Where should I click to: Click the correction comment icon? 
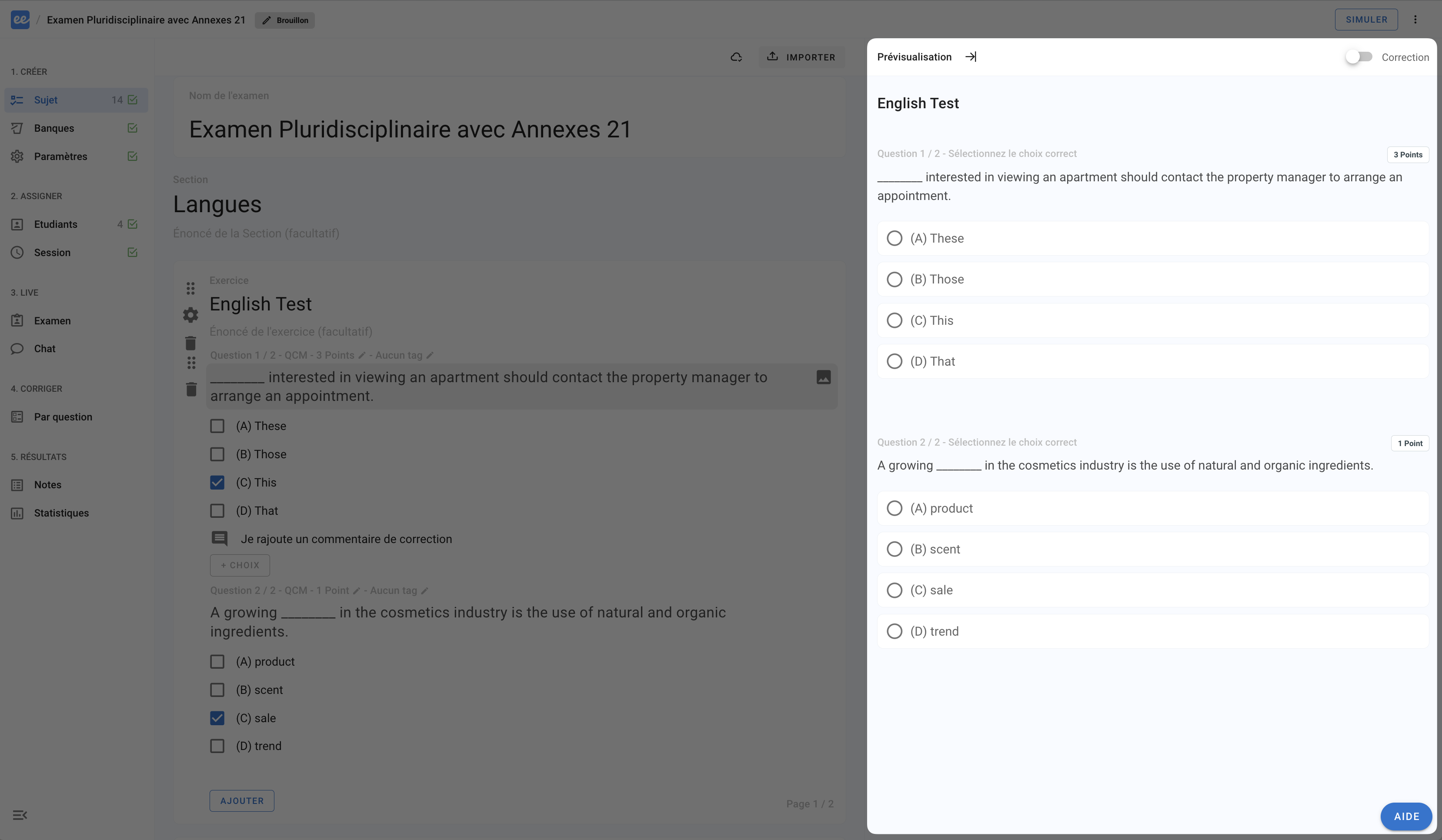pos(219,538)
